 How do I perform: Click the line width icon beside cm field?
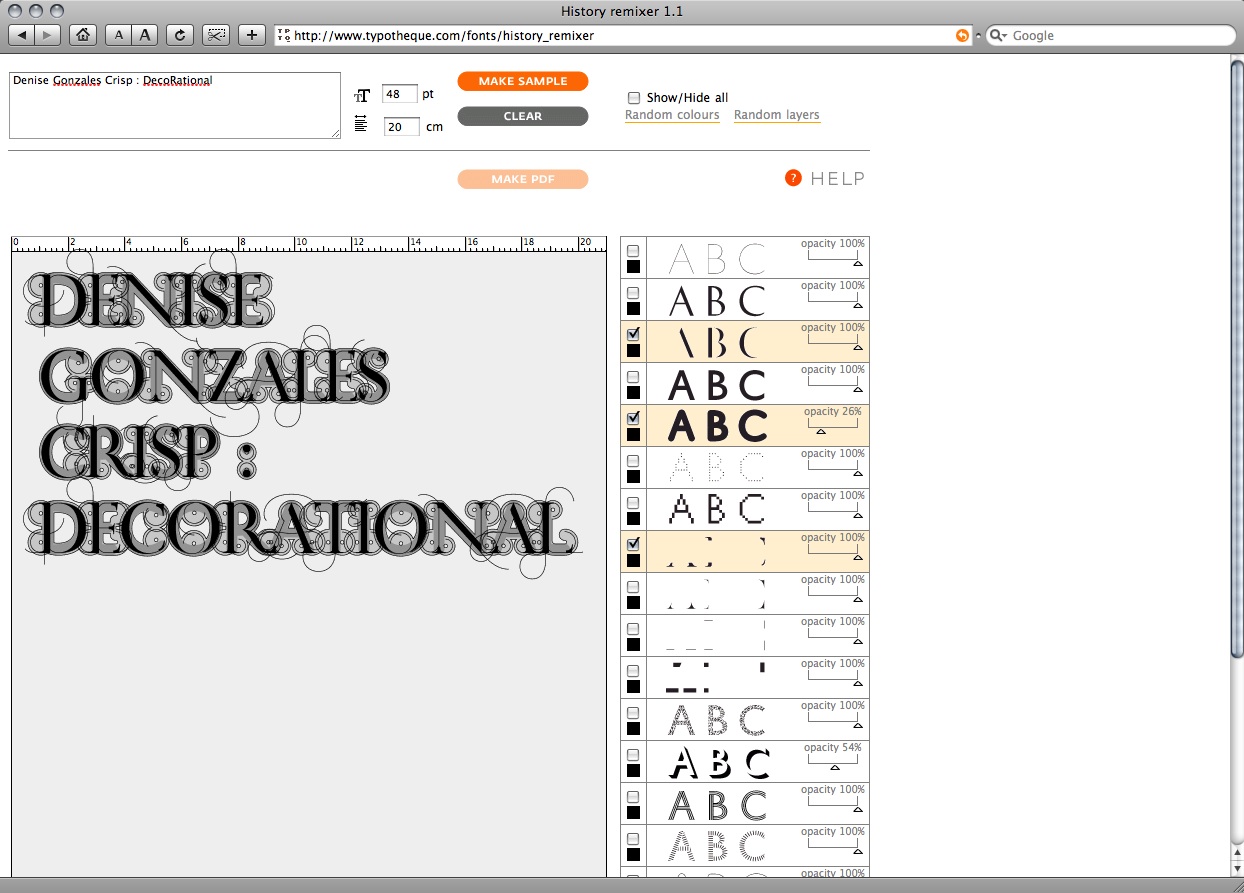[362, 125]
